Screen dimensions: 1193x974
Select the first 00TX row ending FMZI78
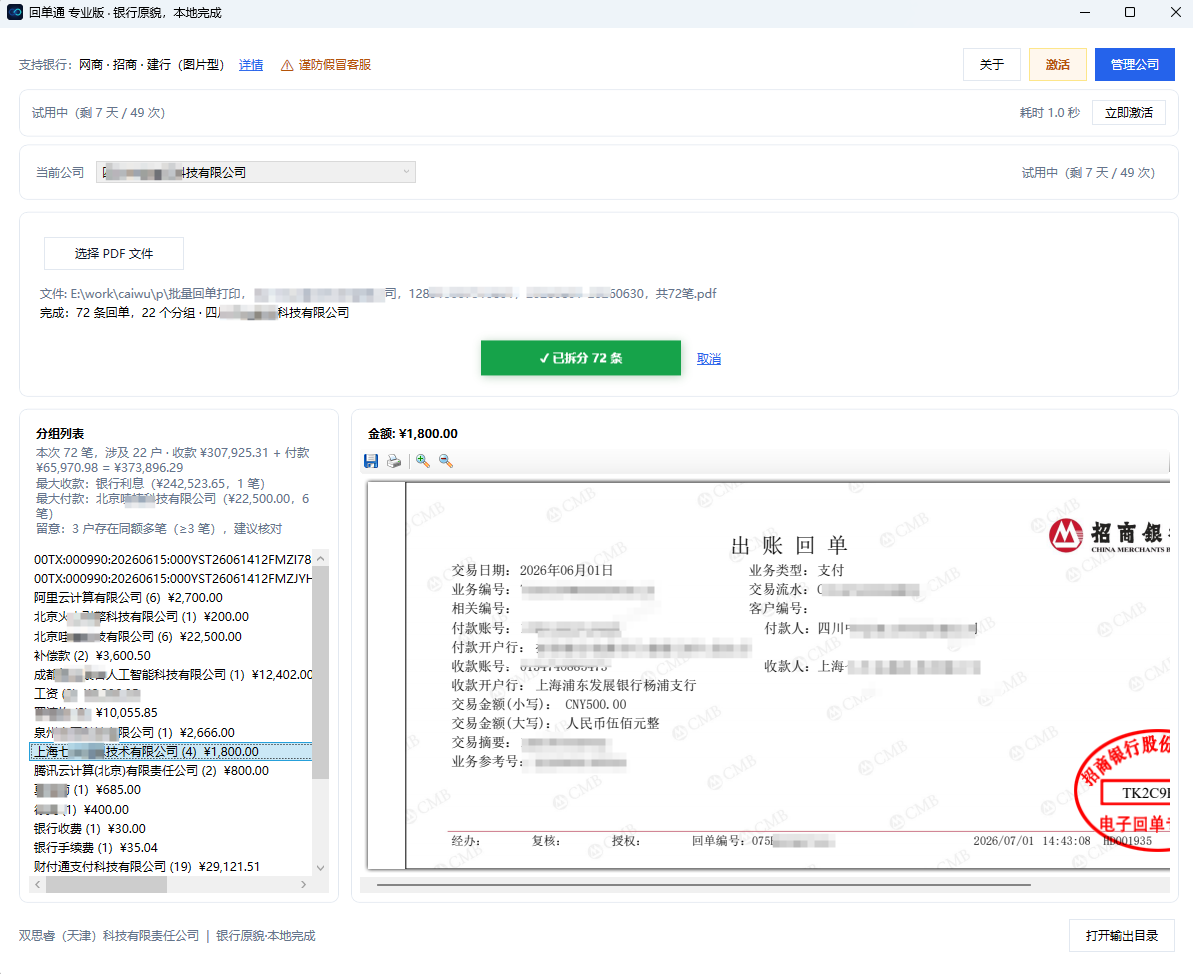(172, 559)
